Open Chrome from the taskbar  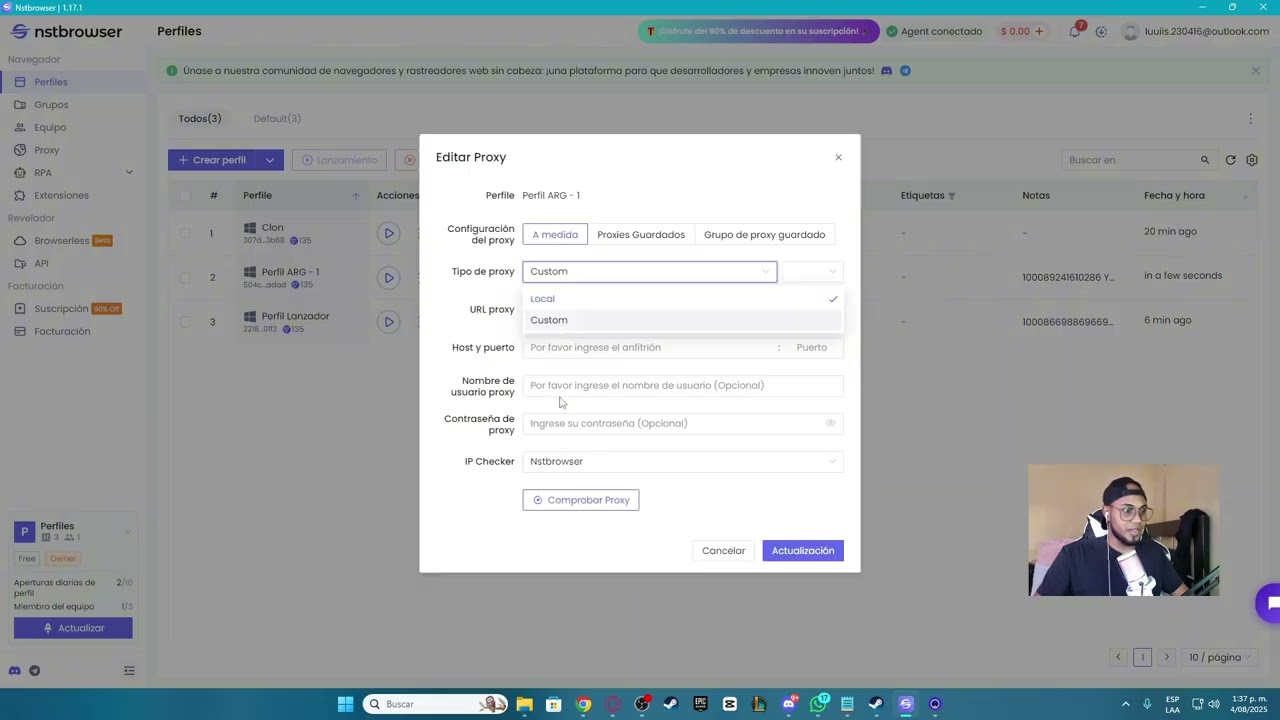[x=583, y=704]
